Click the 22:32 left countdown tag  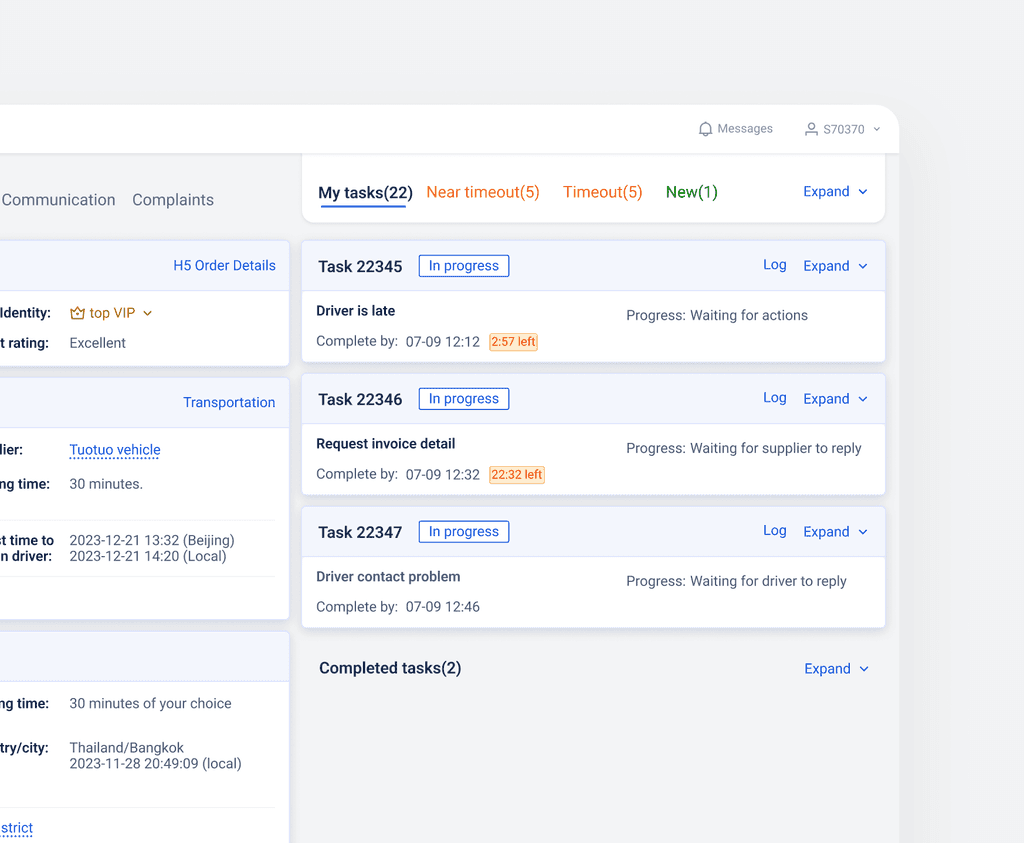pos(517,475)
